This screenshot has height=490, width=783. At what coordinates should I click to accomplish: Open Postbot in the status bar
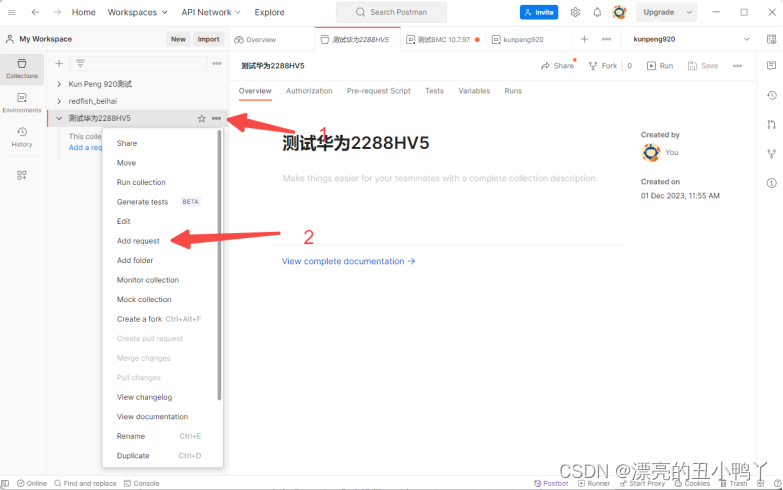(551, 484)
